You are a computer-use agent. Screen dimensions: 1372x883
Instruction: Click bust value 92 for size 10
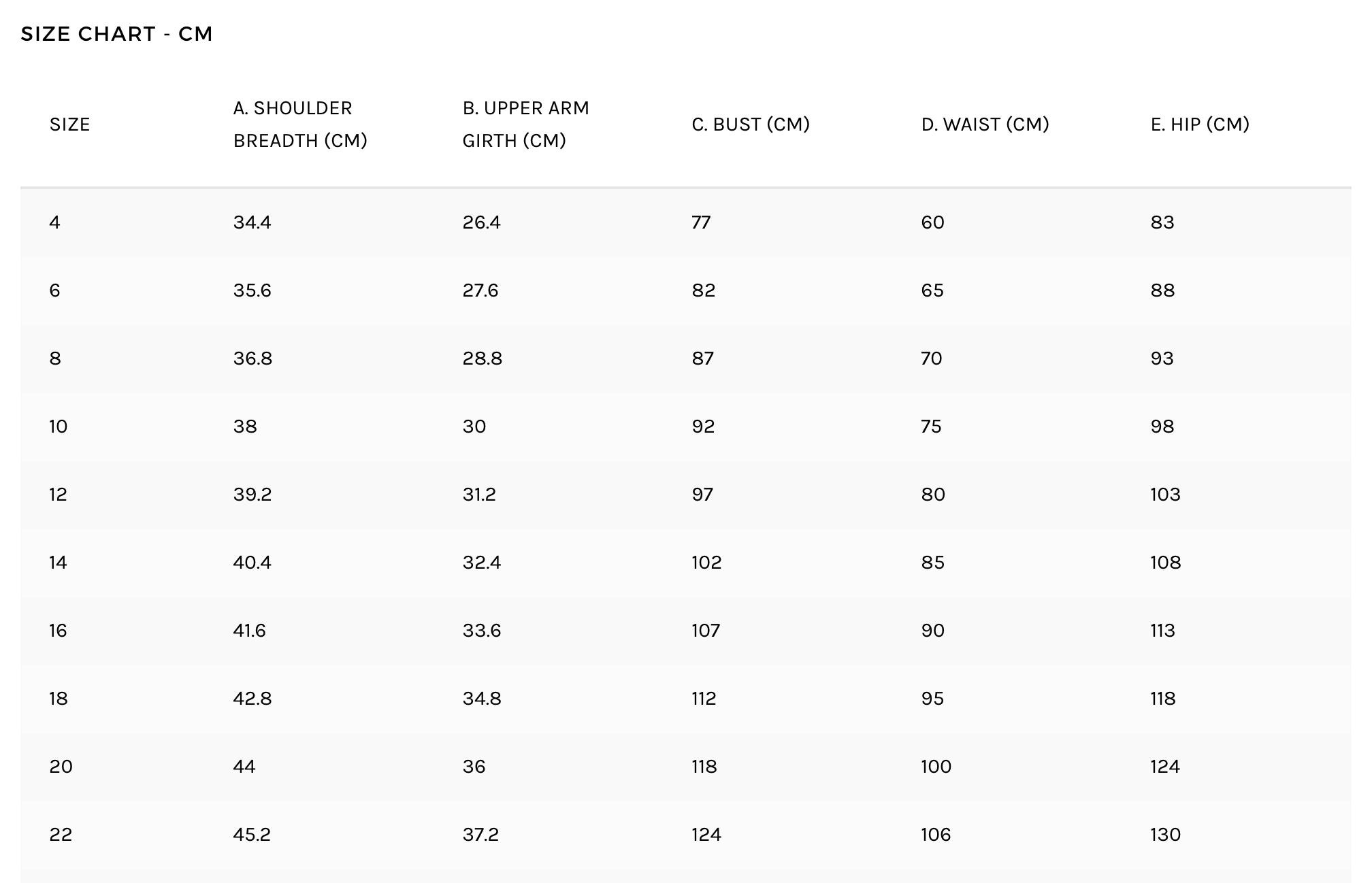[703, 427]
